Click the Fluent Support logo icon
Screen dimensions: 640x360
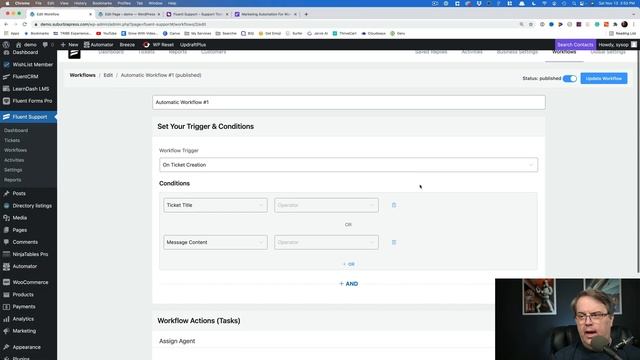[74, 53]
